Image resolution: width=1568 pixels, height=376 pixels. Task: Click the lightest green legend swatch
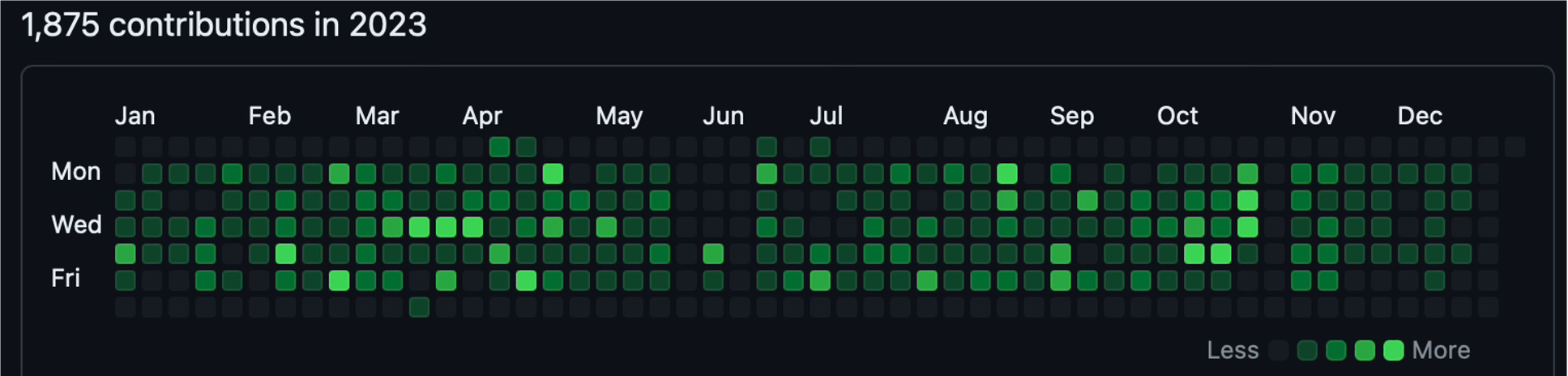coord(1307,351)
